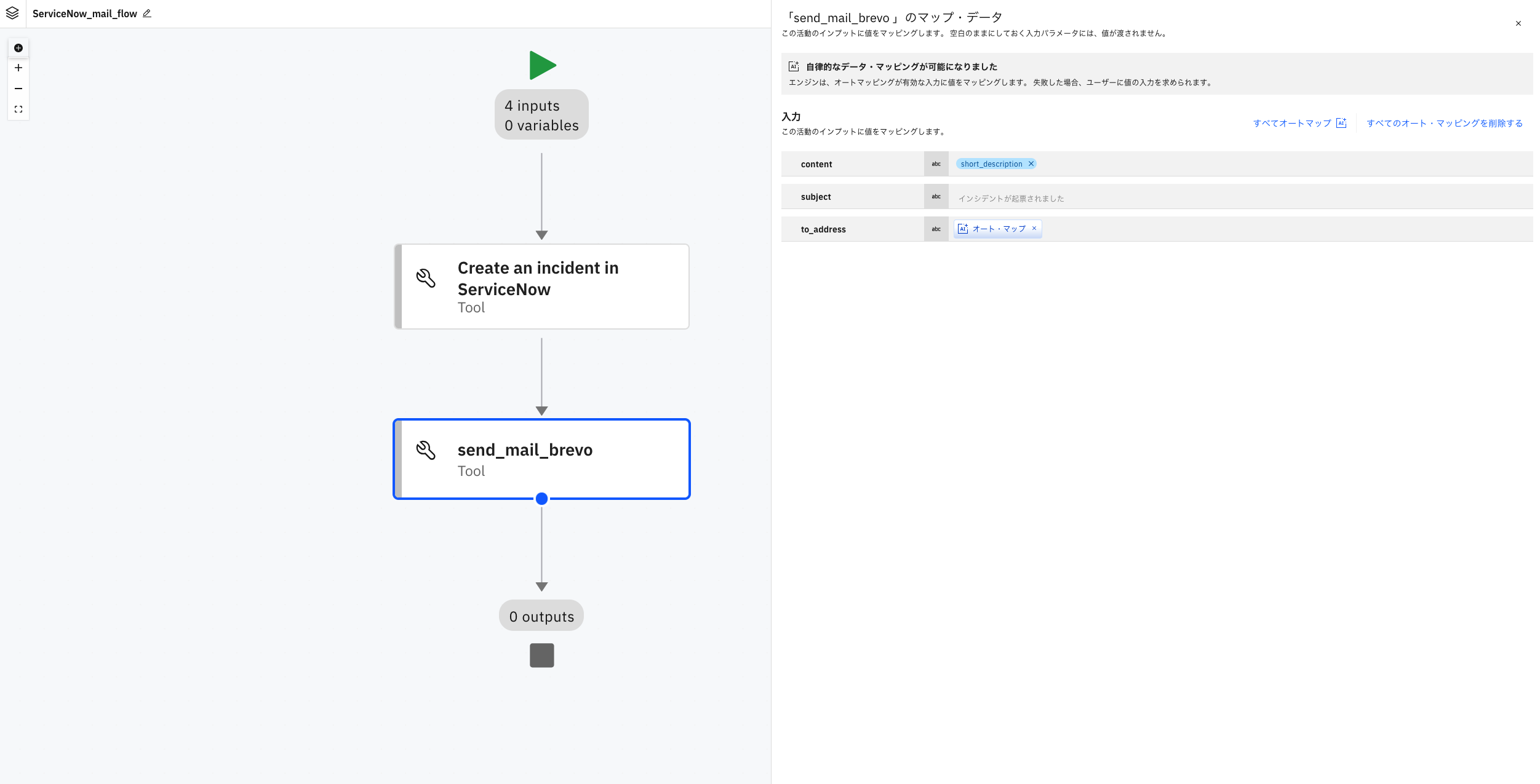Screen dimensions: 1540x784
Task: Select the send_mail_brevo tool node
Action: [x=541, y=459]
